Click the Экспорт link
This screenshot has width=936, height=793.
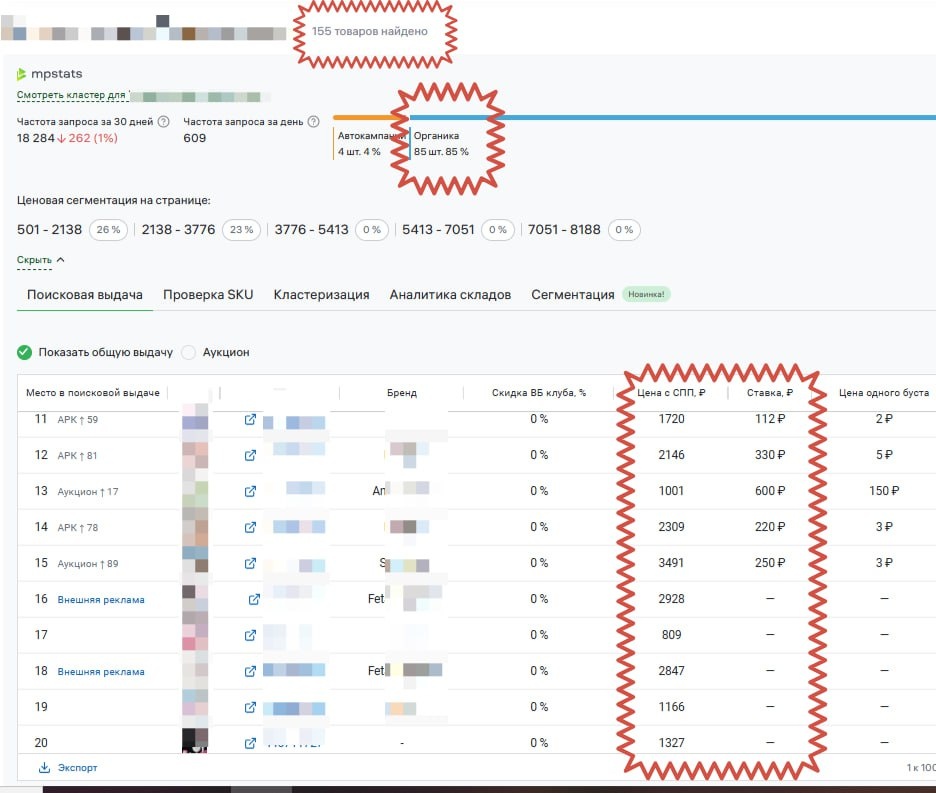(77, 767)
